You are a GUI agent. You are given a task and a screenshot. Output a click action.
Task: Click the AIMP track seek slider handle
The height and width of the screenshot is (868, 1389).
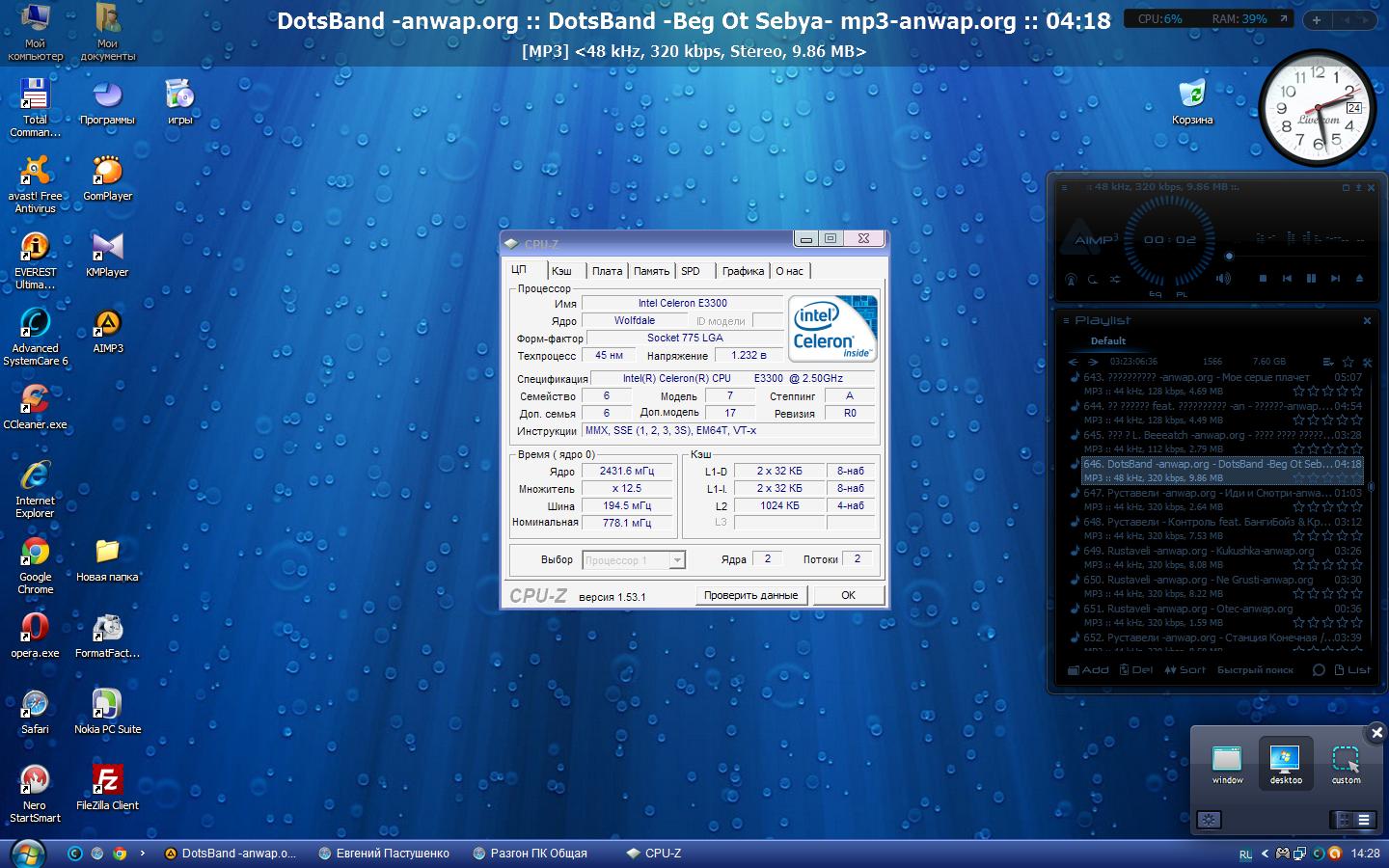[x=1229, y=257]
